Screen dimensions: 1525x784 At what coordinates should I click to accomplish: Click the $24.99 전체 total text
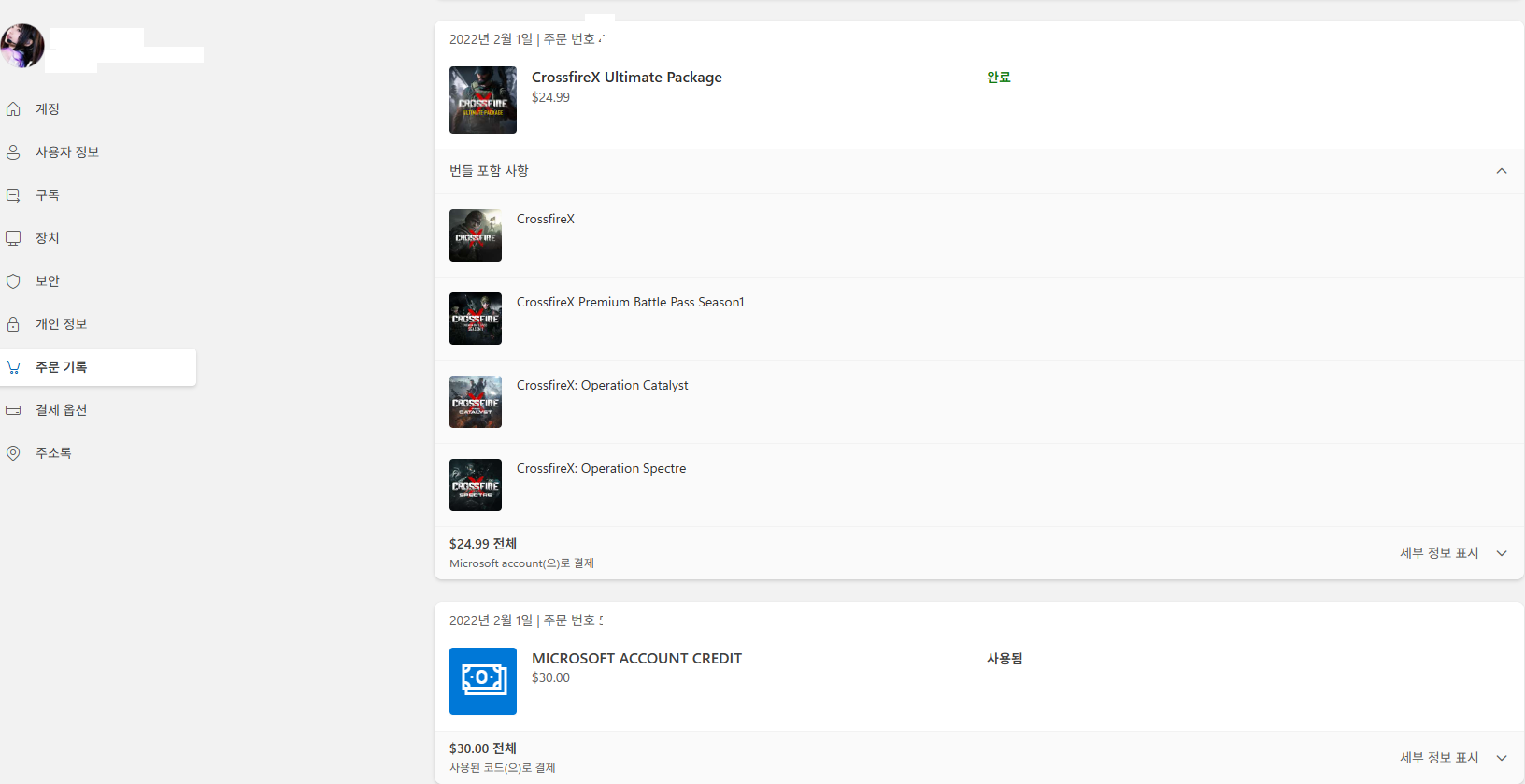tap(483, 544)
